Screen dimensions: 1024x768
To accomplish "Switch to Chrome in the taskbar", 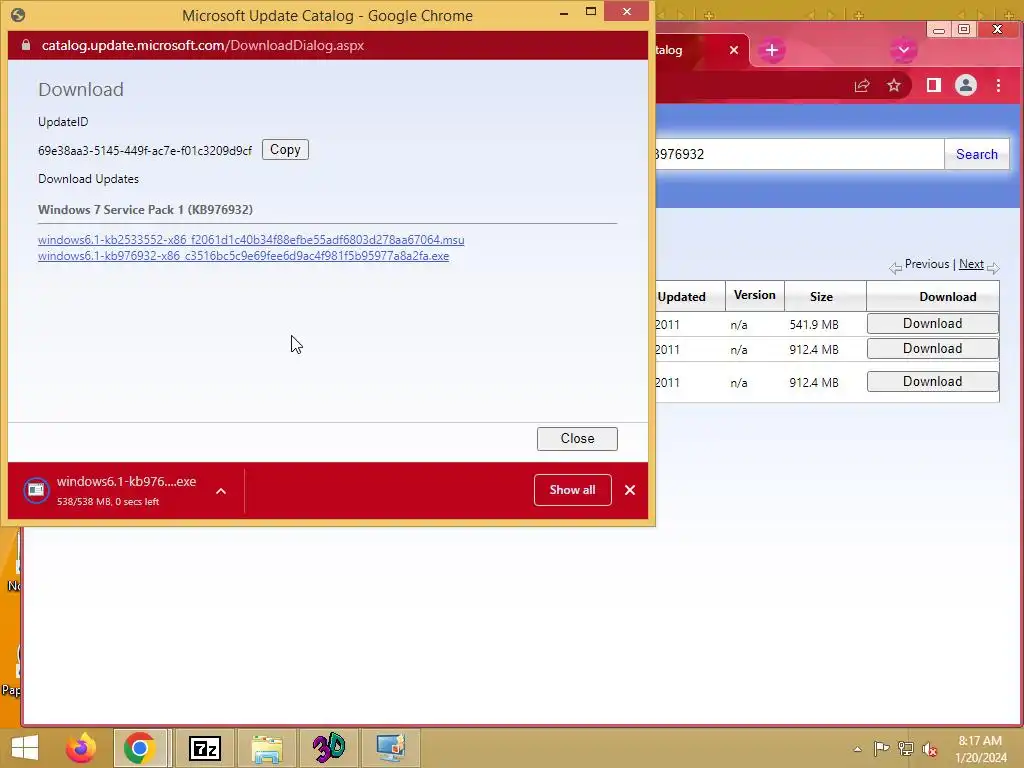I will coord(140,748).
